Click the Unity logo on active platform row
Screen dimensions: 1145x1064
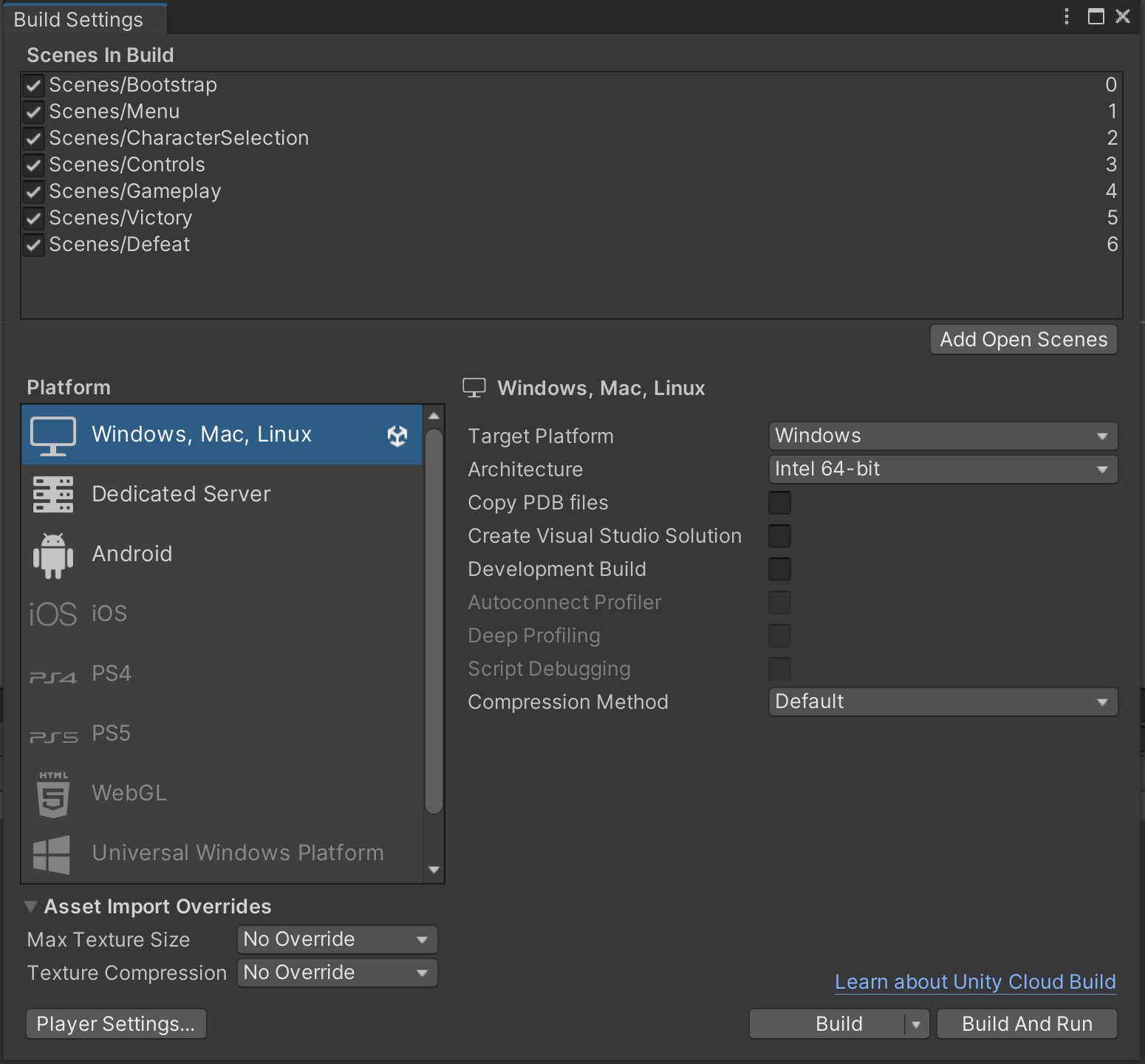coord(397,436)
